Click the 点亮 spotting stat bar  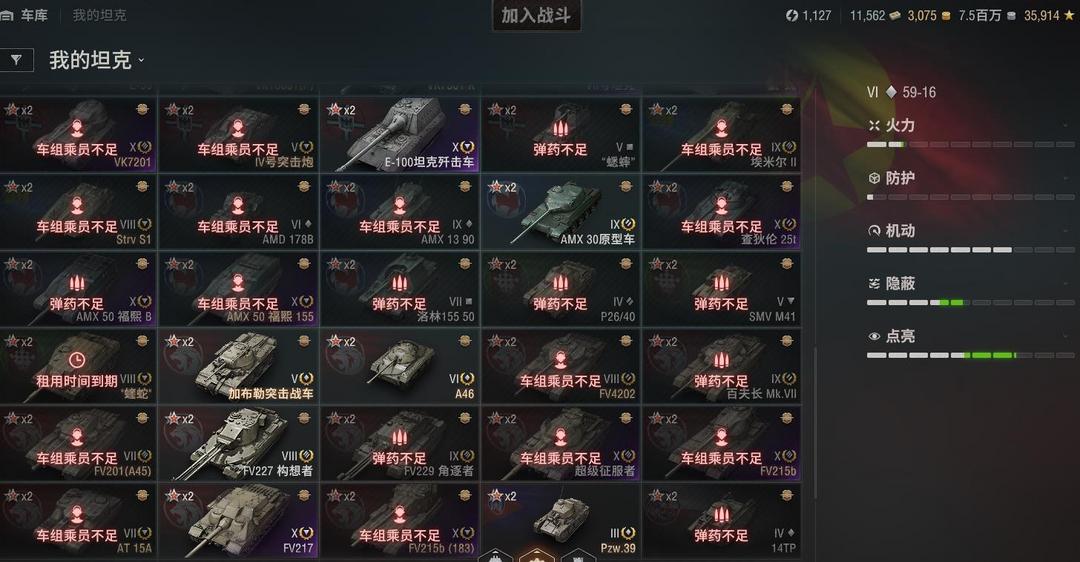(x=970, y=355)
